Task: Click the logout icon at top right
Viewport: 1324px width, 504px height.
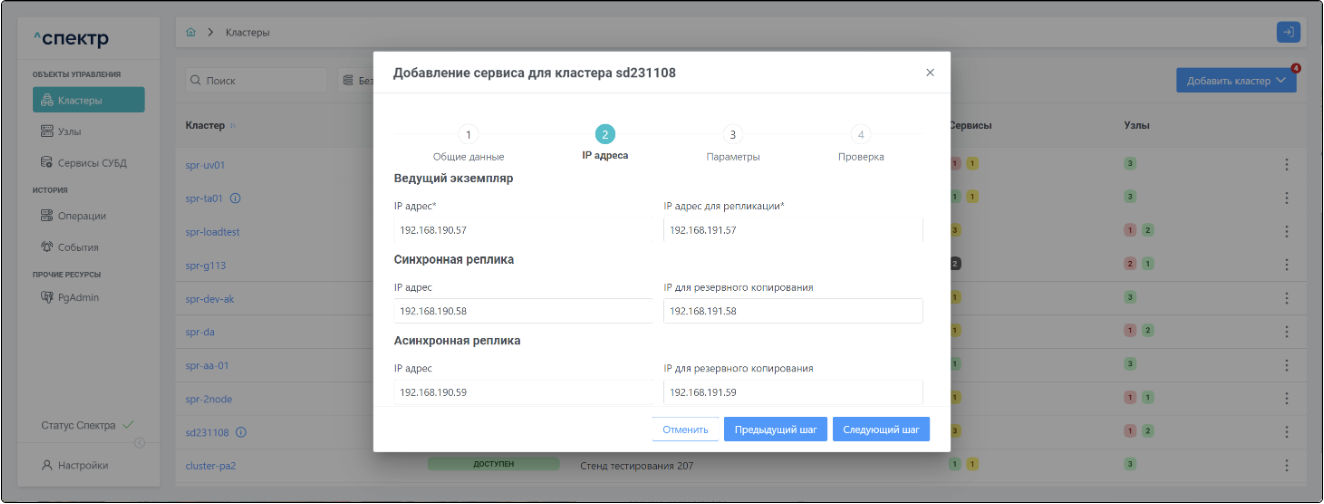Action: [1288, 33]
